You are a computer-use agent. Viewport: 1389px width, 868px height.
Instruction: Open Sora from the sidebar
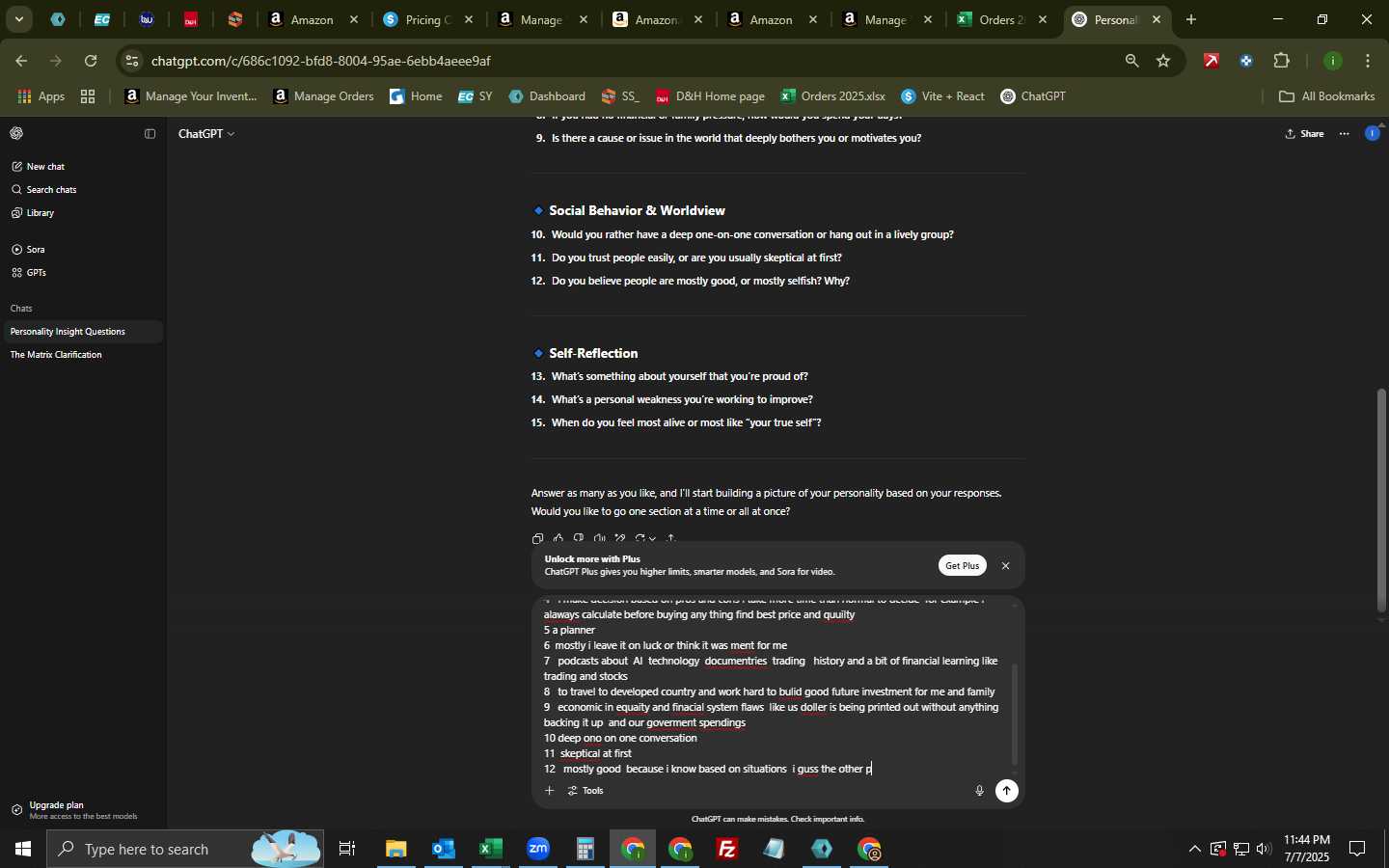click(x=81, y=250)
